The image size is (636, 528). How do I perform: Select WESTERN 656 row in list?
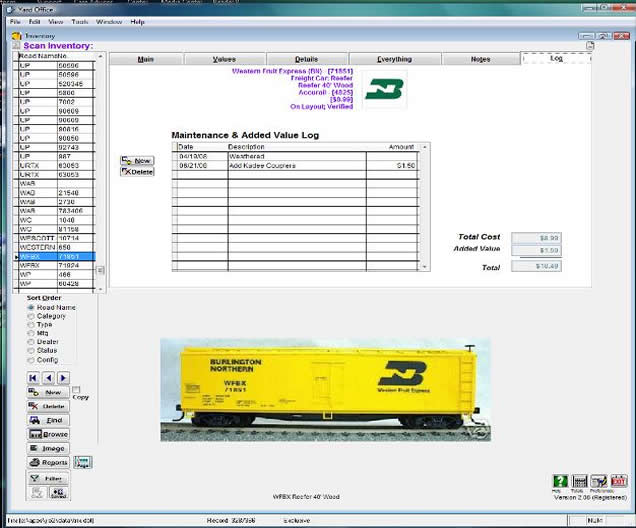[56, 247]
